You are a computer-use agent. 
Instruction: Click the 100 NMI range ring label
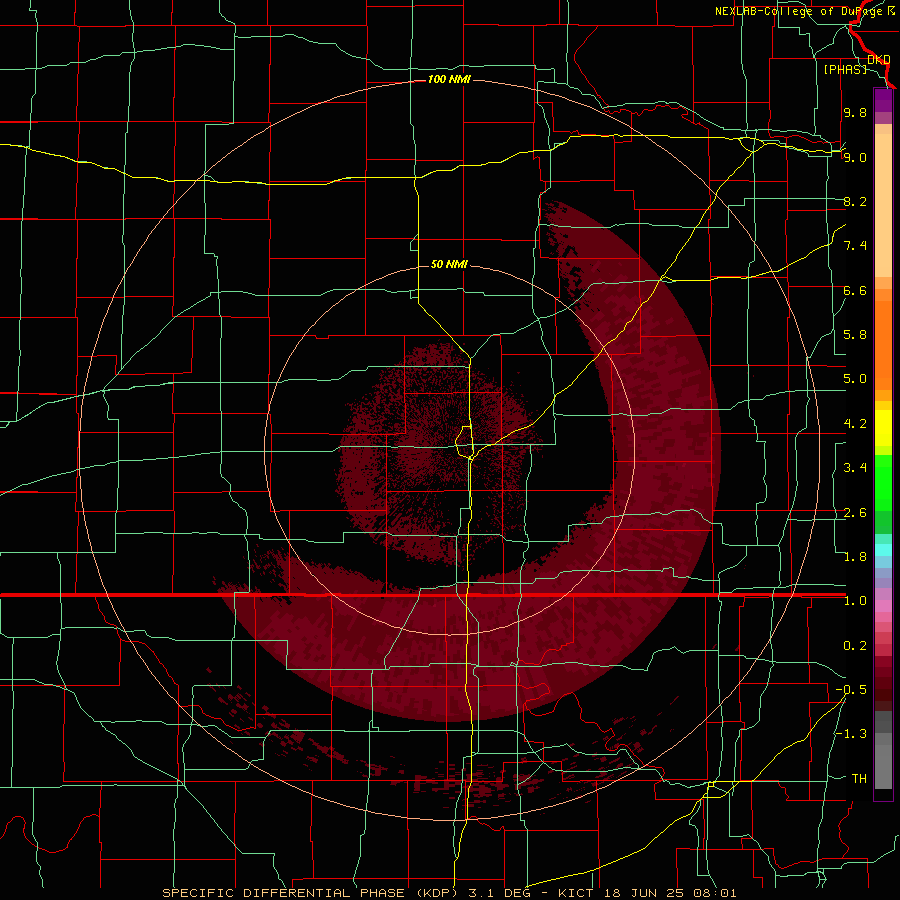[449, 79]
